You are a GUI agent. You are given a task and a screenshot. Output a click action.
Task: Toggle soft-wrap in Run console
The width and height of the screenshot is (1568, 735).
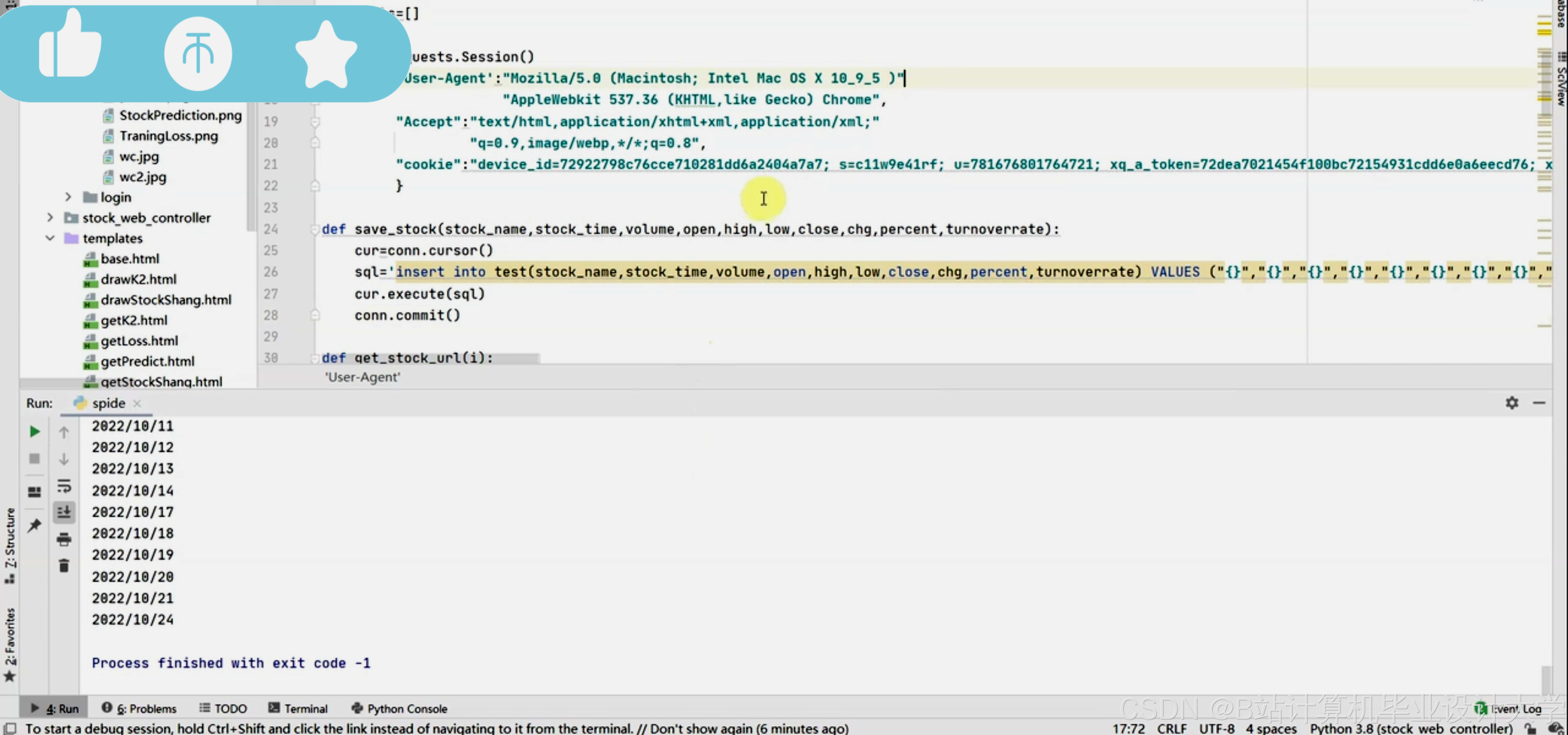[64, 486]
